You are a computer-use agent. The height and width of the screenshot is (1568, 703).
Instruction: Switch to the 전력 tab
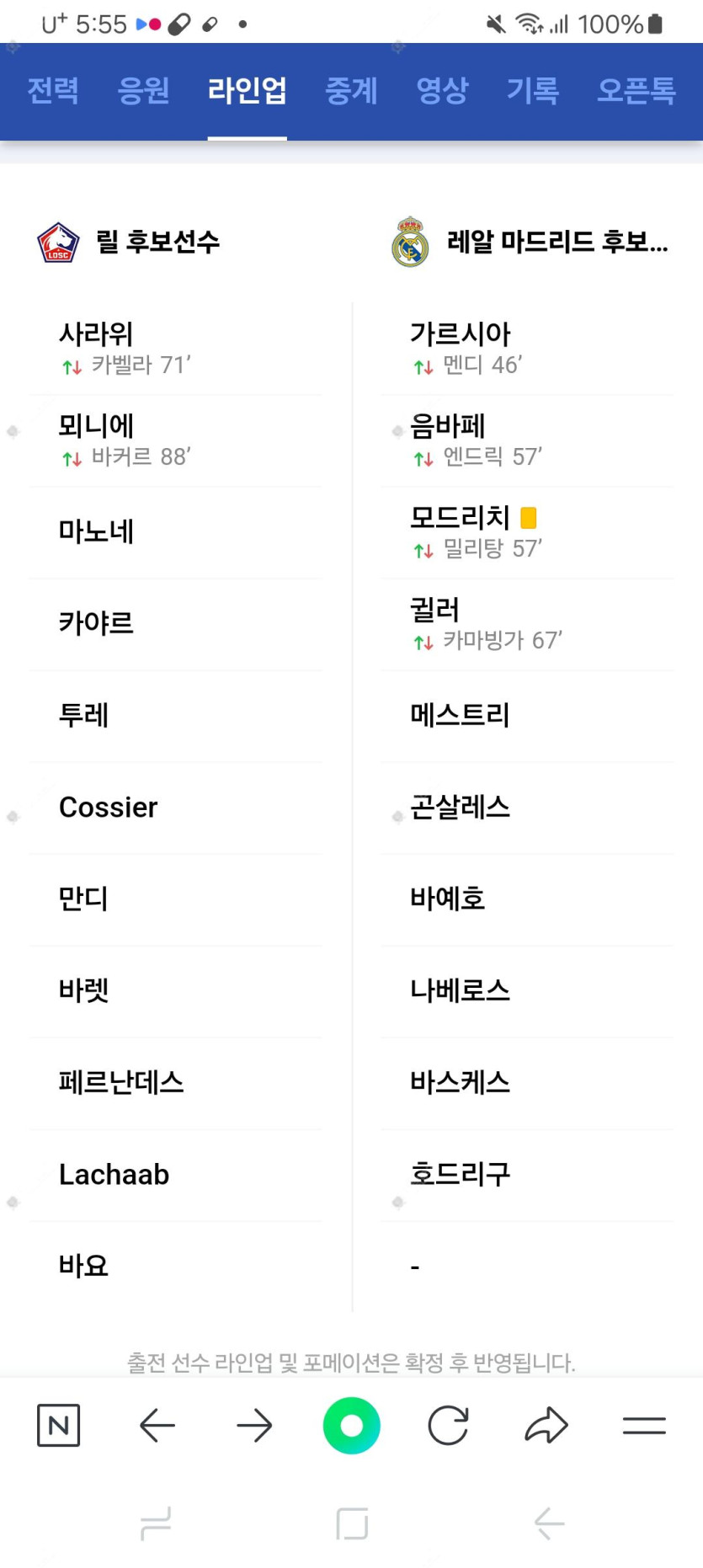coord(53,91)
